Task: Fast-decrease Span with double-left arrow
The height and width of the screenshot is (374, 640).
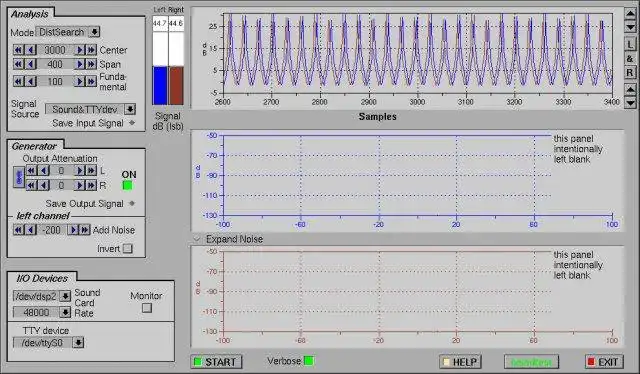Action: (18, 64)
